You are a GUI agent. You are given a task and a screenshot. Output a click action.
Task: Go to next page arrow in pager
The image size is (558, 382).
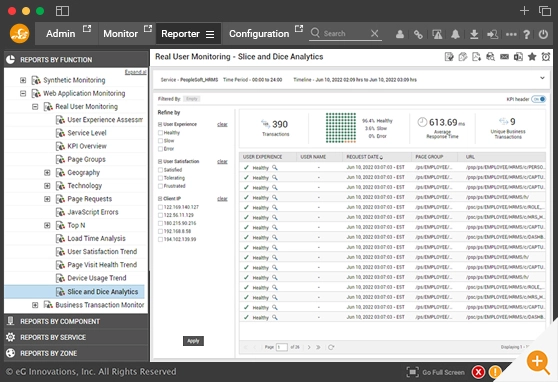[x=309, y=347]
